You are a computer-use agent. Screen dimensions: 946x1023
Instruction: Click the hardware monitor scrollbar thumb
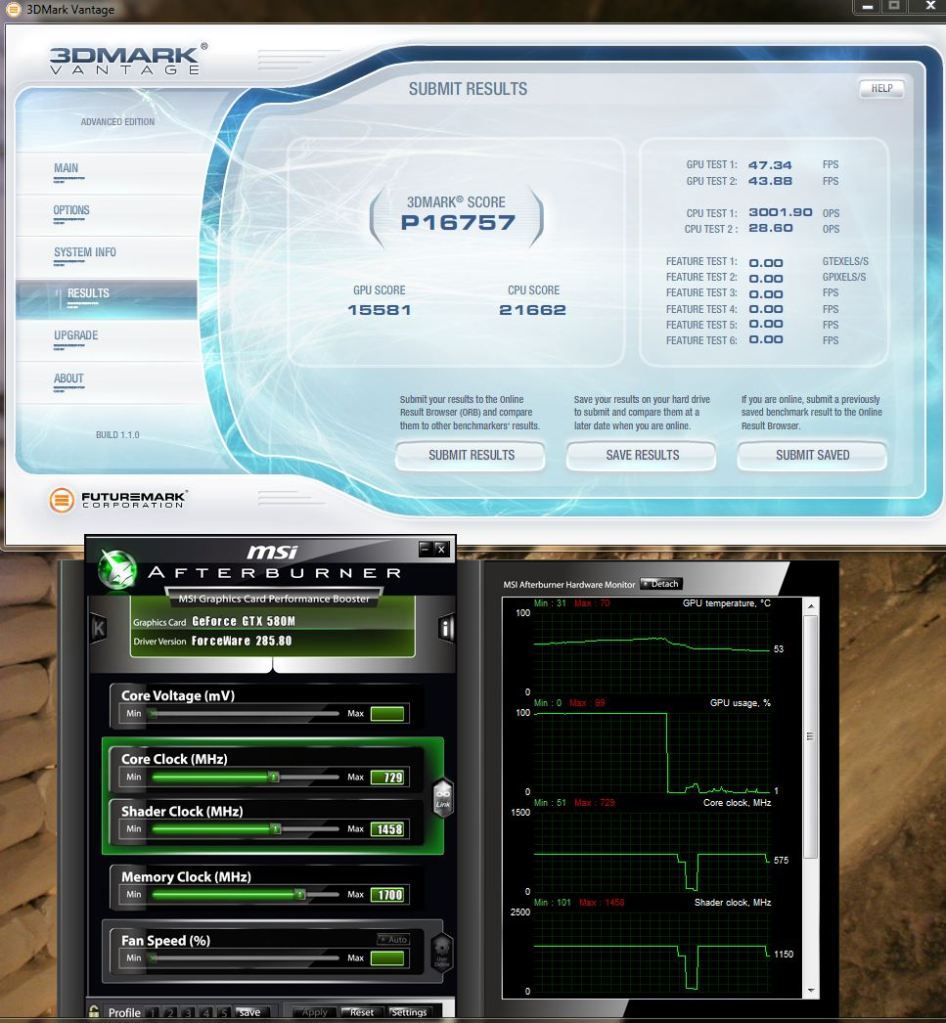(x=811, y=737)
